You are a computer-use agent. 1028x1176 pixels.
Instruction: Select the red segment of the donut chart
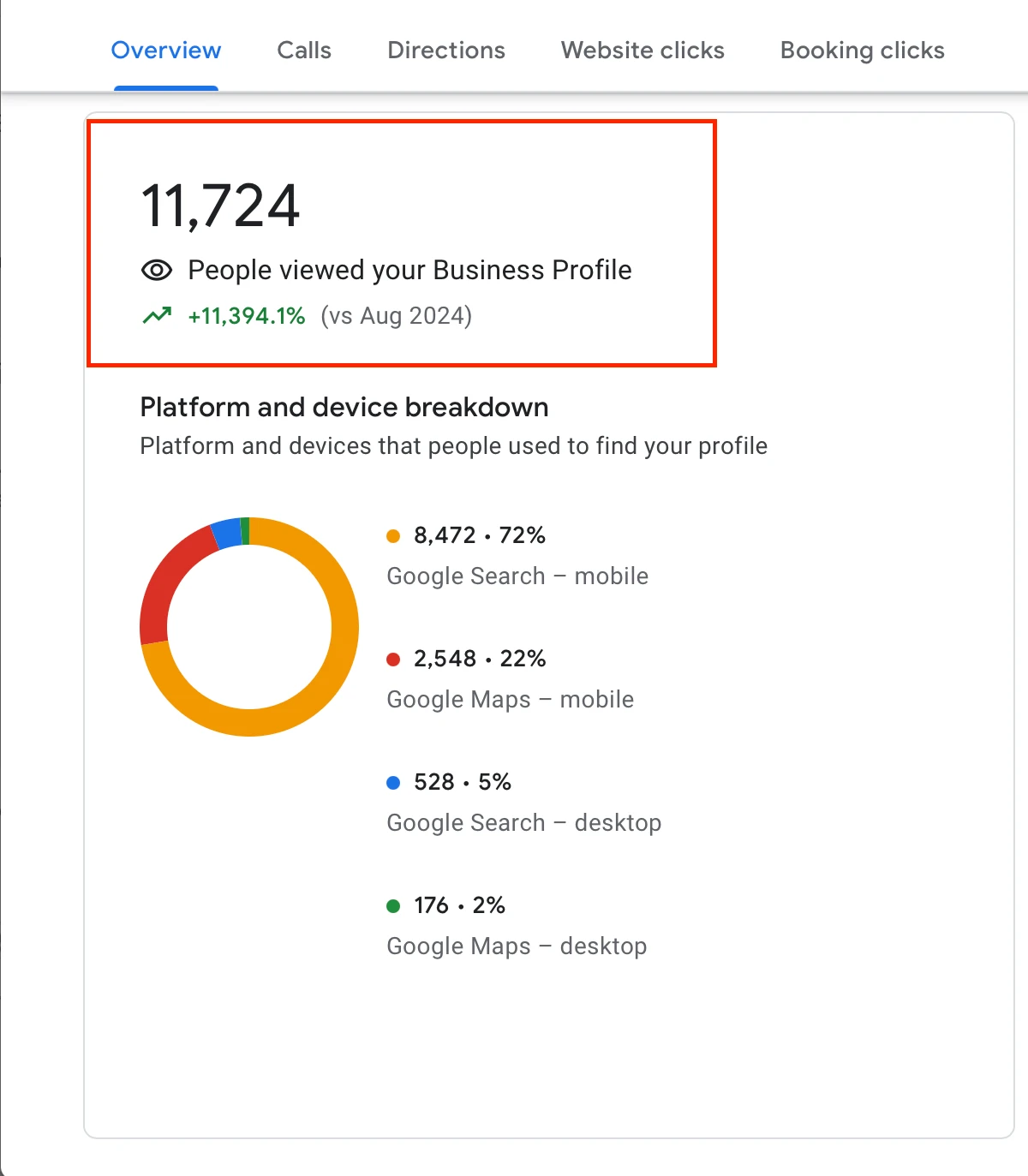pyautogui.click(x=164, y=582)
